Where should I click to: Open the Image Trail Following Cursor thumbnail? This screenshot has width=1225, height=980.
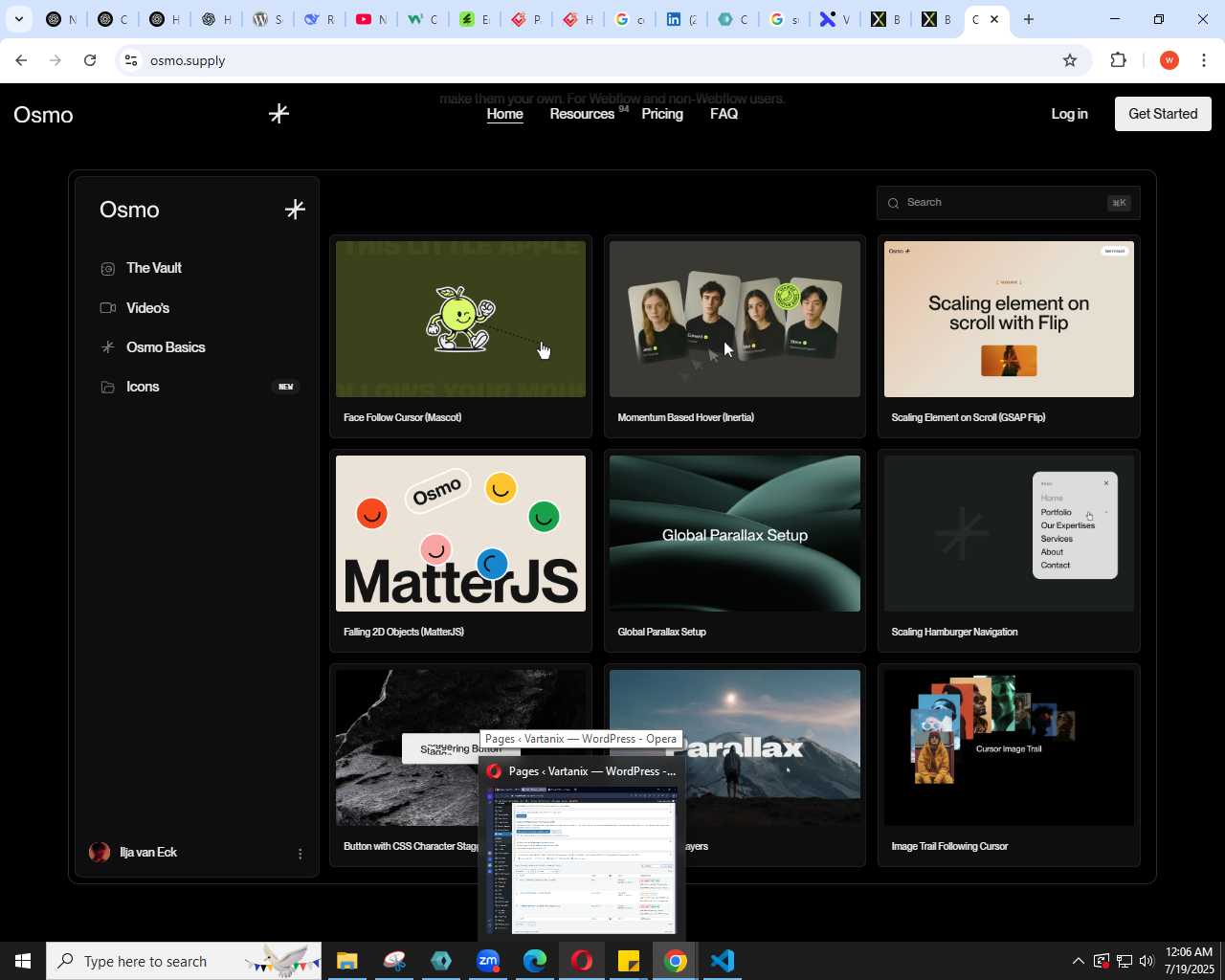[1009, 747]
